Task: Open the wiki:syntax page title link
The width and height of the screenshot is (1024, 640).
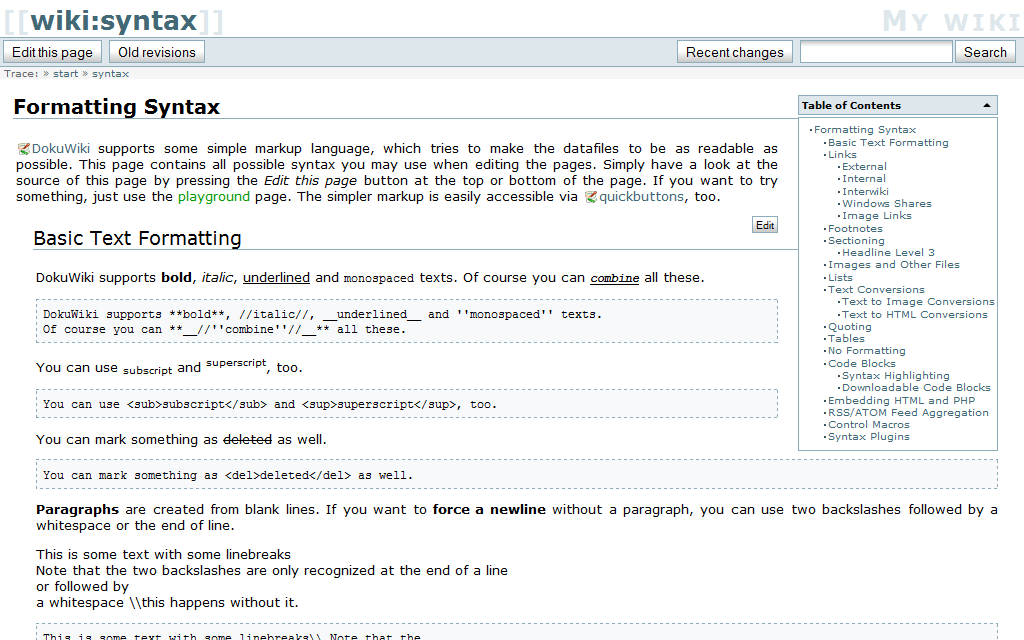Action: (114, 20)
